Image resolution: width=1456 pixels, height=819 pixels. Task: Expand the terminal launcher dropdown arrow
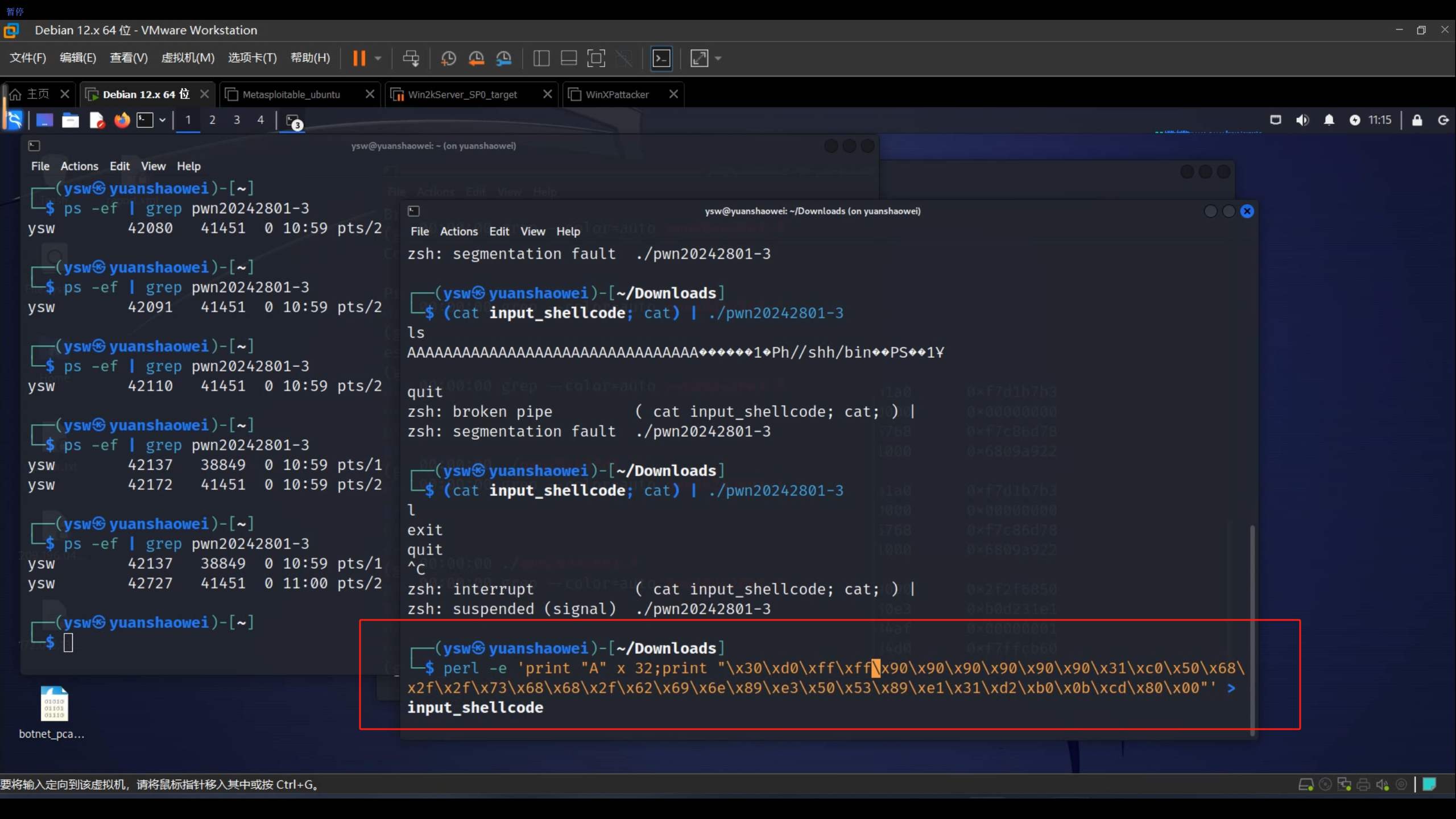(x=163, y=120)
